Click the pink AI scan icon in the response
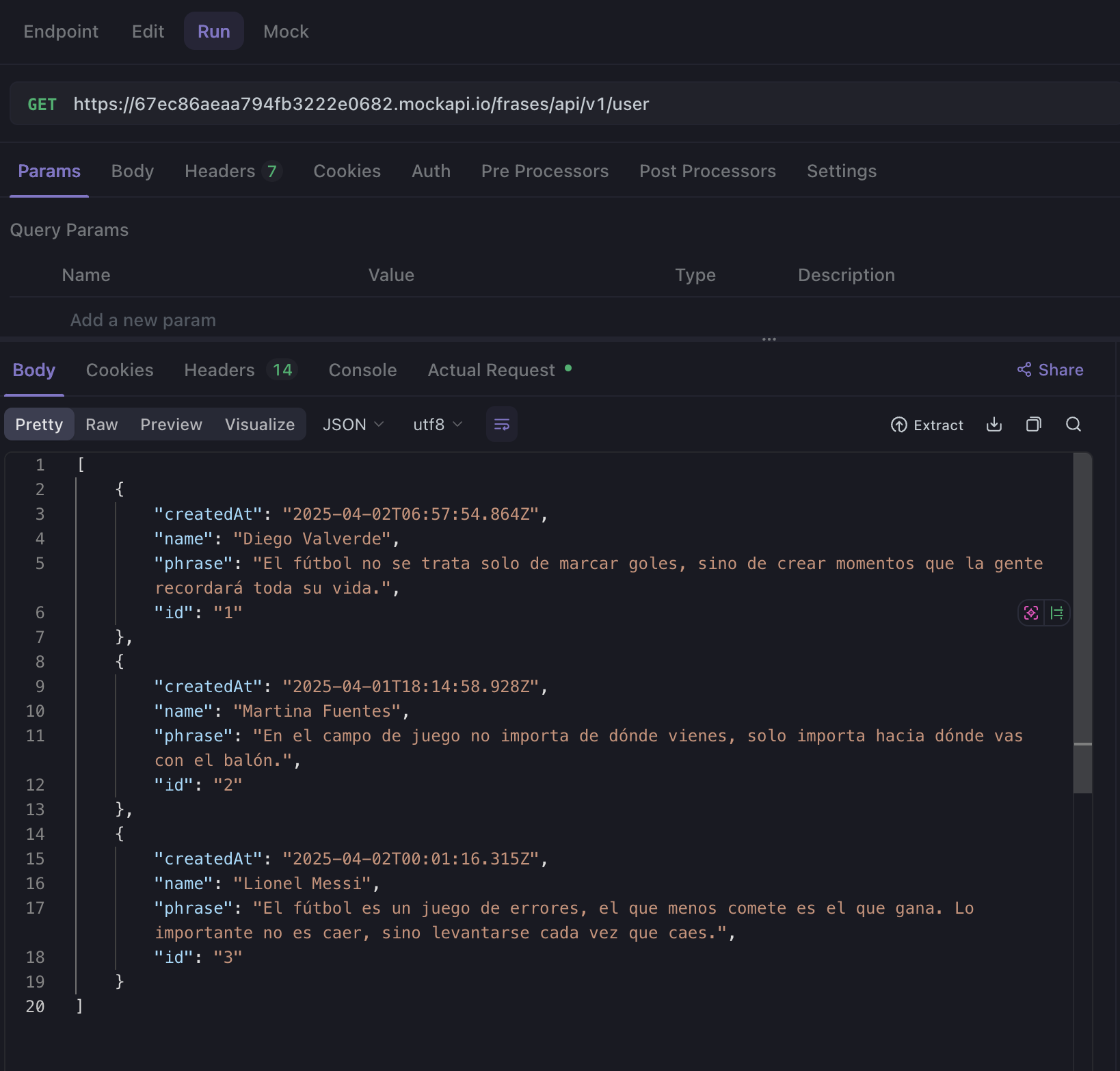 pyautogui.click(x=1031, y=613)
